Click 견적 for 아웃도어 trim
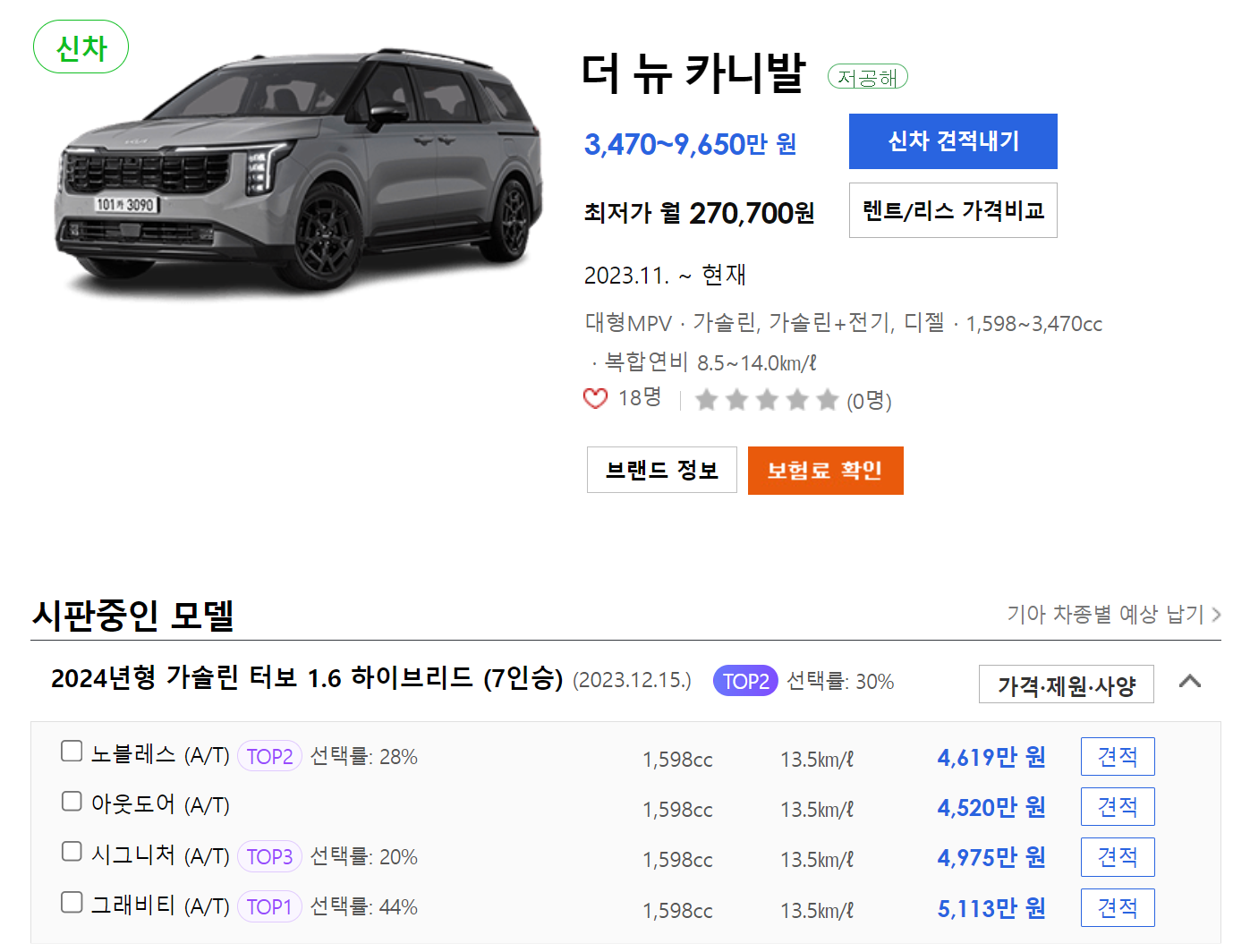This screenshot has height=952, width=1250. coord(1118,807)
